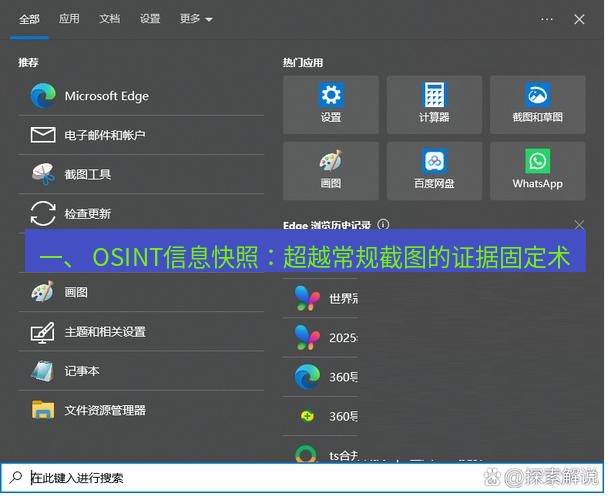This screenshot has width=611, height=500.
Task: Click the 热门应用 section heading
Action: 303,62
